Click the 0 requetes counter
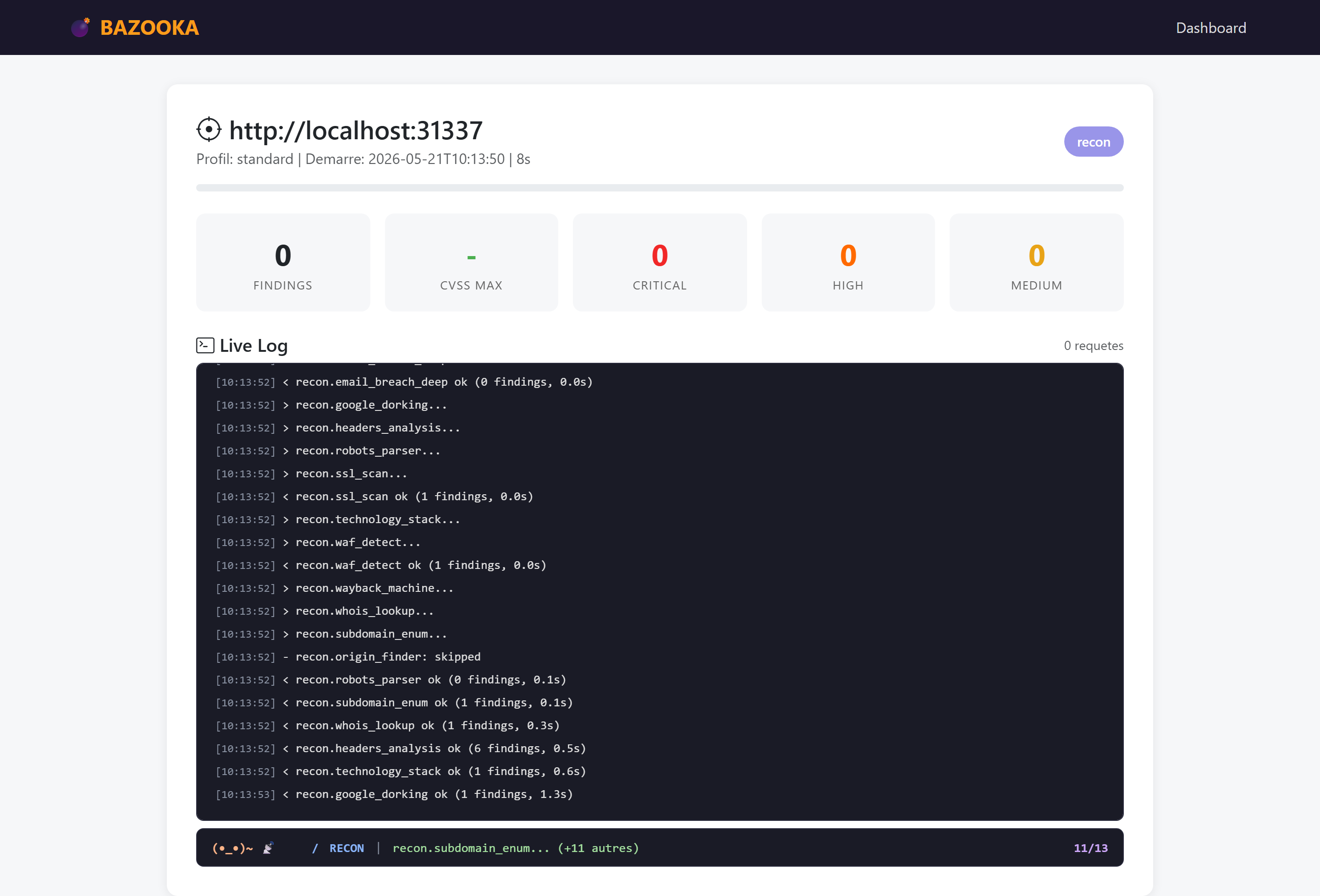The width and height of the screenshot is (1320, 896). 1094,346
